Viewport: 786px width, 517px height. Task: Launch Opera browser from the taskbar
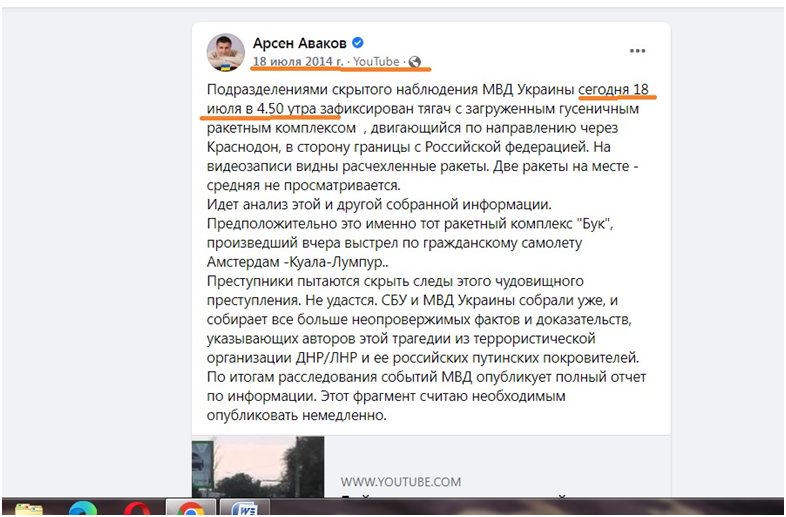(137, 508)
